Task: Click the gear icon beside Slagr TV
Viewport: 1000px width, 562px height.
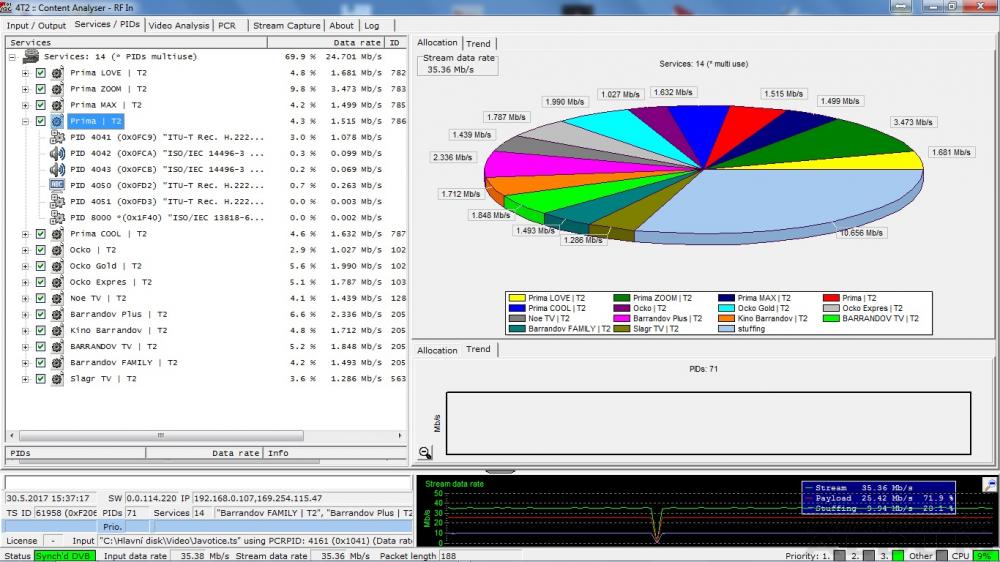Action: pyautogui.click(x=57, y=378)
